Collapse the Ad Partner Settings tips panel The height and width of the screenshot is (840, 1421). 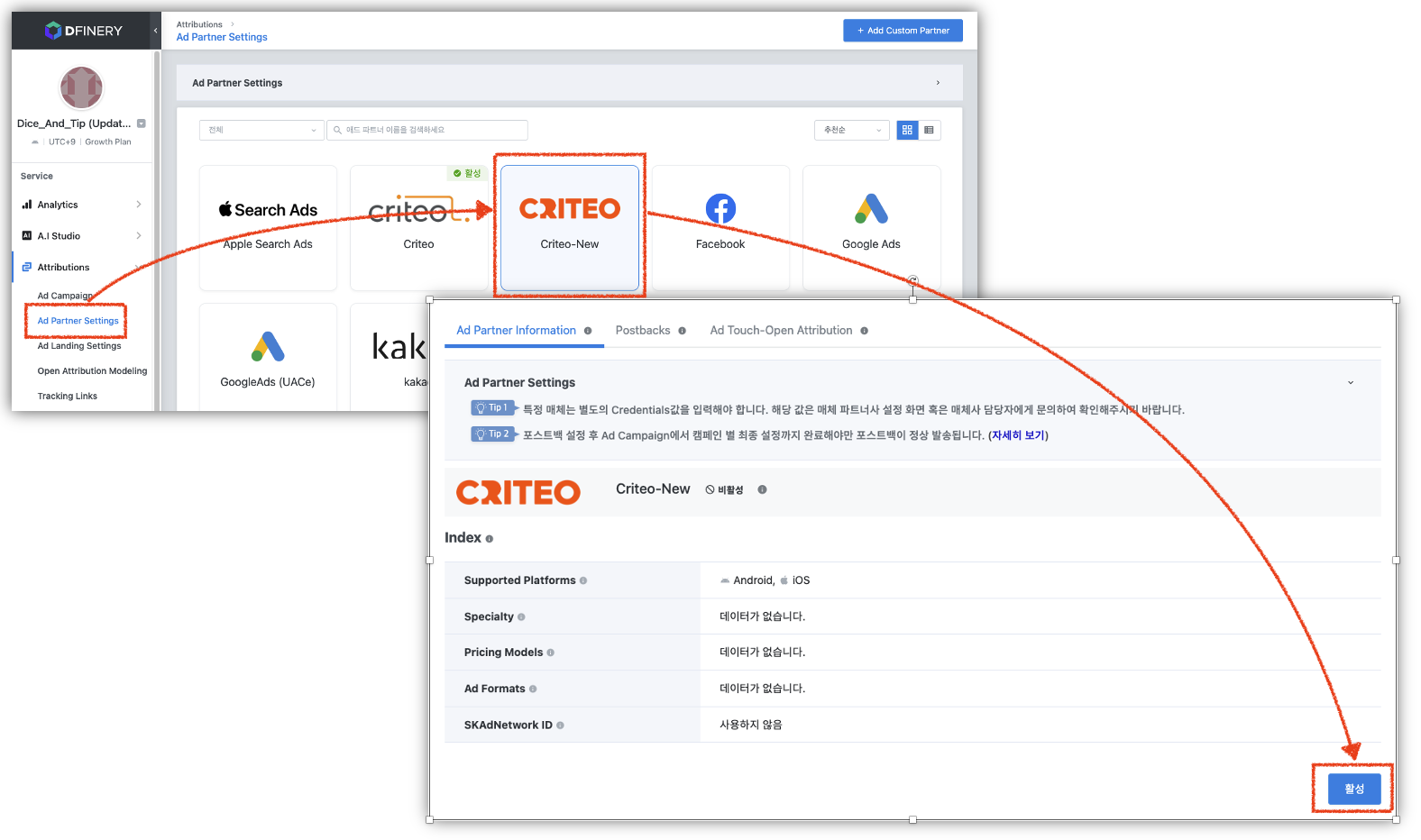click(1351, 383)
